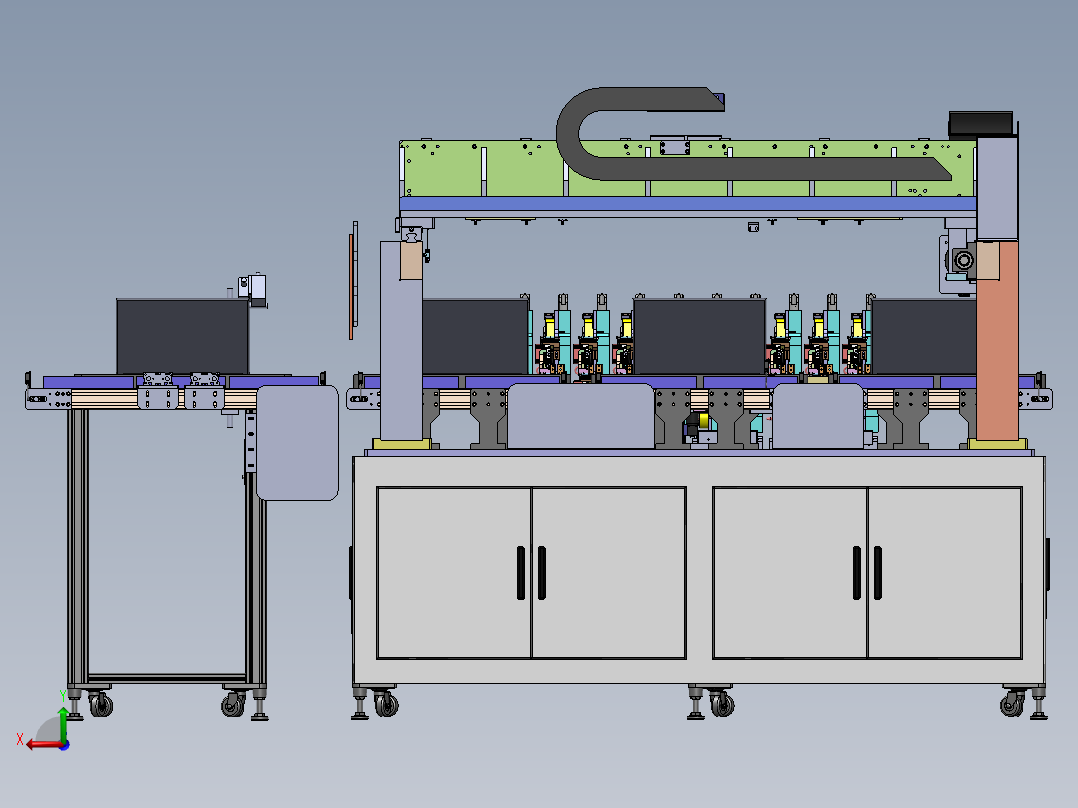Pick the middle caster wheel under the main cabinet
The image size is (1078, 808).
(x=722, y=704)
